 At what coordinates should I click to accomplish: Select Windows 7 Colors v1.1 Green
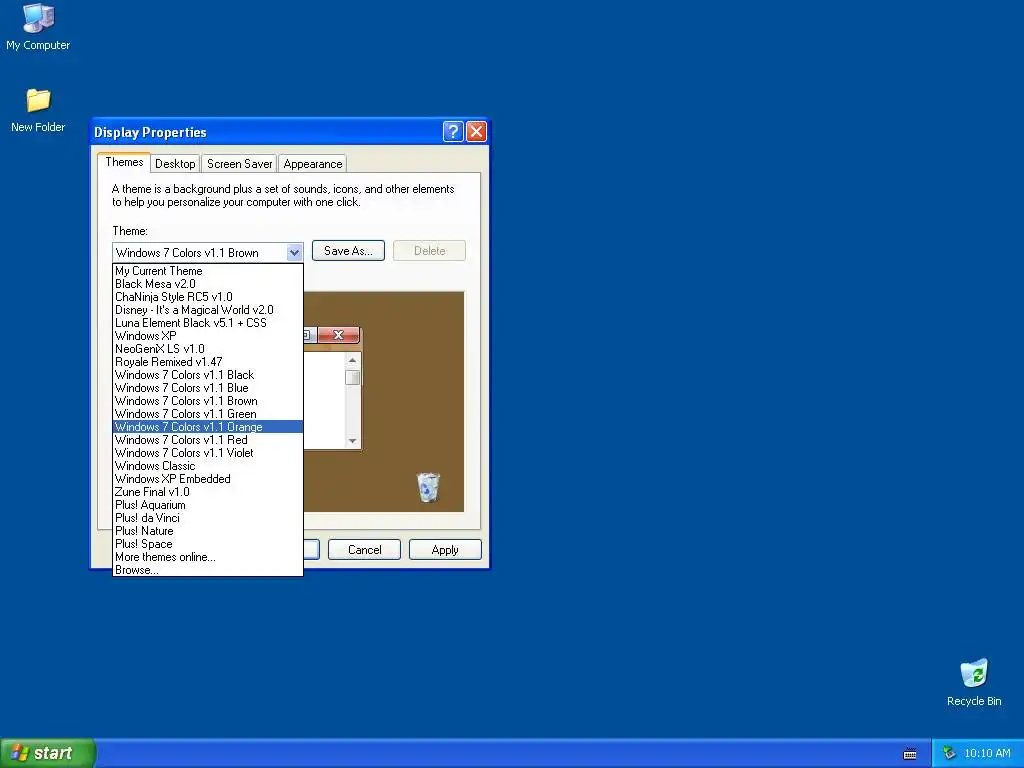(208, 414)
